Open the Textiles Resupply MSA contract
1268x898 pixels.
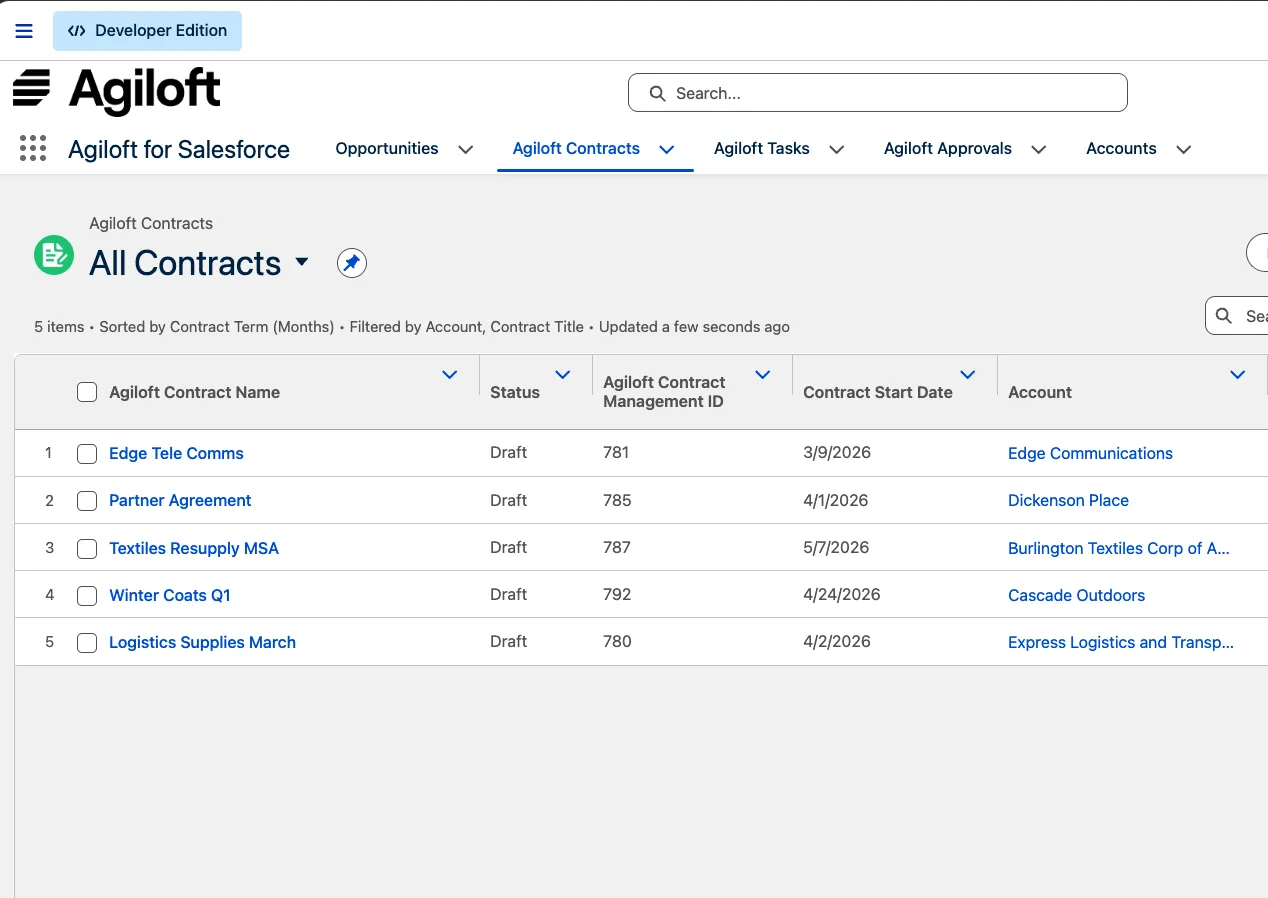tap(194, 548)
